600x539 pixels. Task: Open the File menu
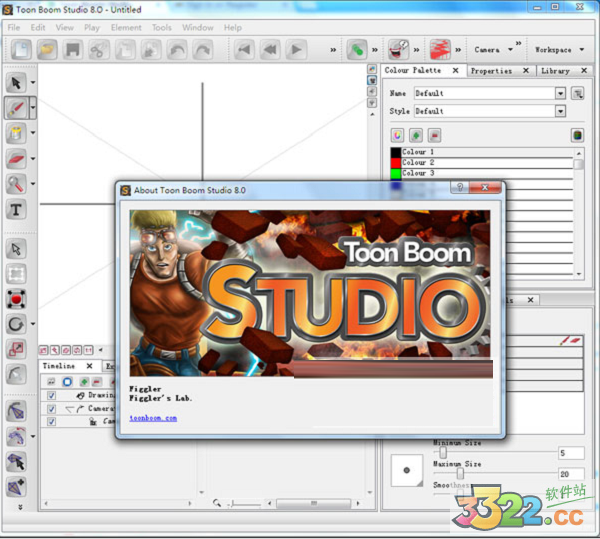point(13,28)
